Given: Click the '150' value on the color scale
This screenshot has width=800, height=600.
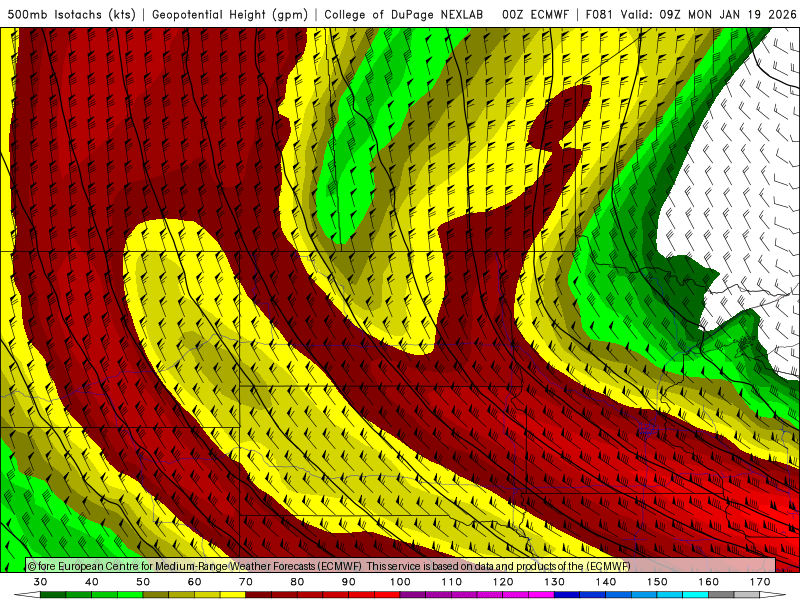Looking at the screenshot, I should tap(657, 582).
